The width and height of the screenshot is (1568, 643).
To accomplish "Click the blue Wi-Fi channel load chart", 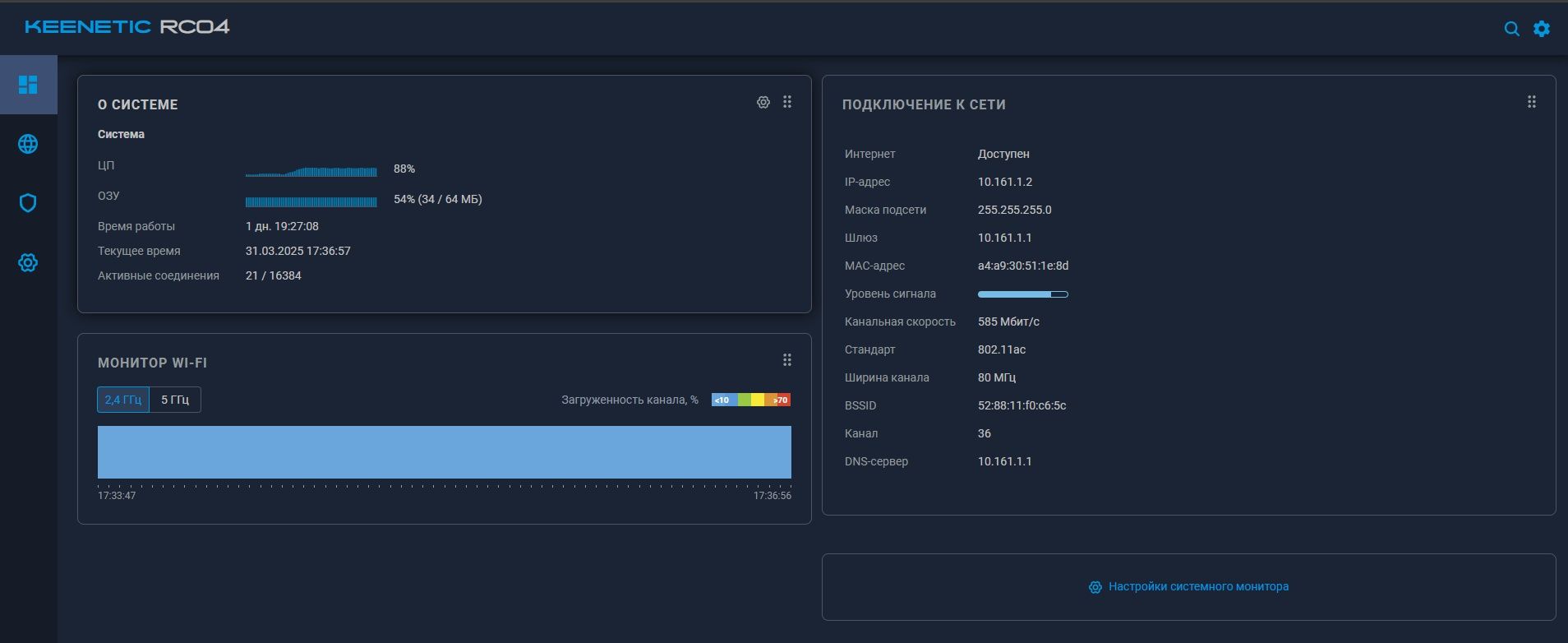I will (445, 452).
